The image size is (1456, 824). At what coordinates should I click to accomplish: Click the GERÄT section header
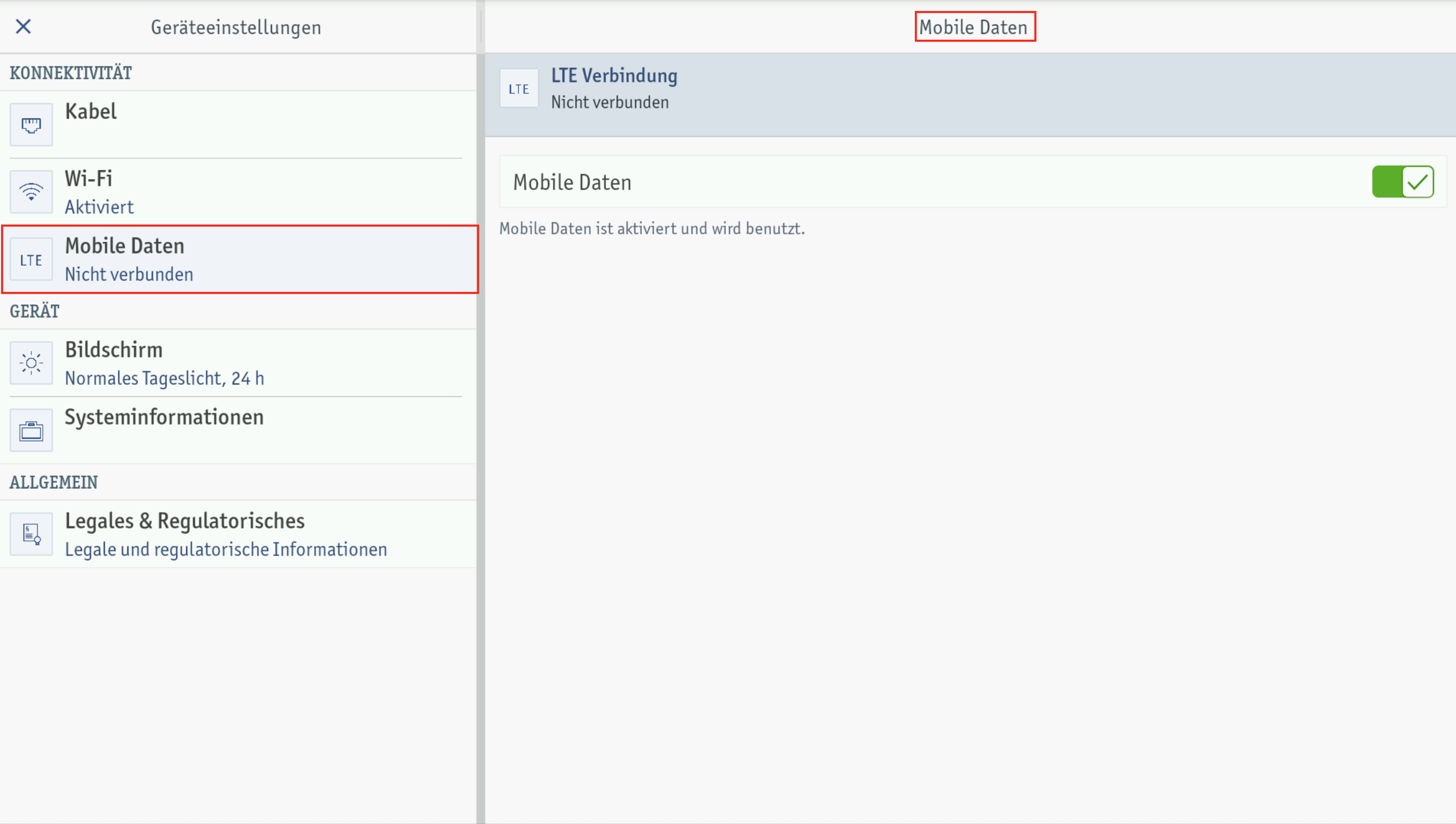pos(34,311)
